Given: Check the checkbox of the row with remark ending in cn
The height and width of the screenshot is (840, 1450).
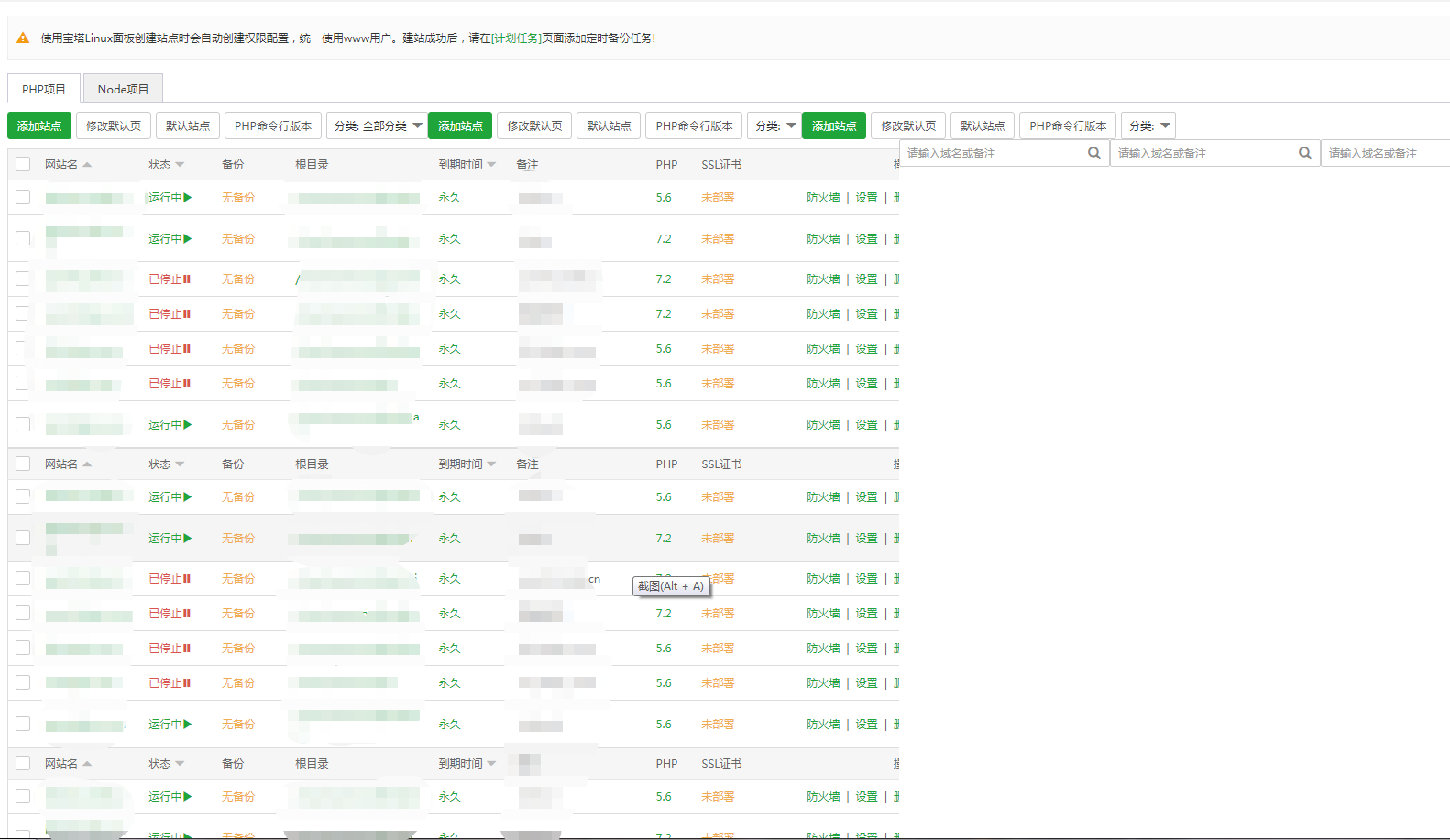Looking at the screenshot, I should coord(23,578).
